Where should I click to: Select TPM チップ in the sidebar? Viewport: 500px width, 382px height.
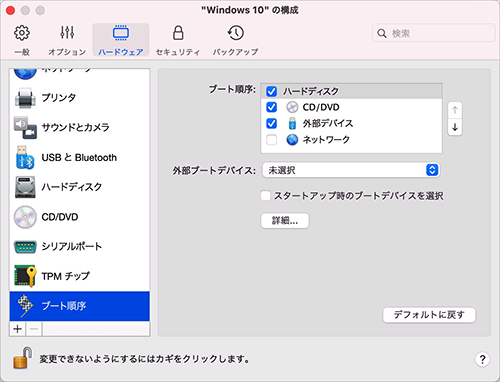pos(80,276)
